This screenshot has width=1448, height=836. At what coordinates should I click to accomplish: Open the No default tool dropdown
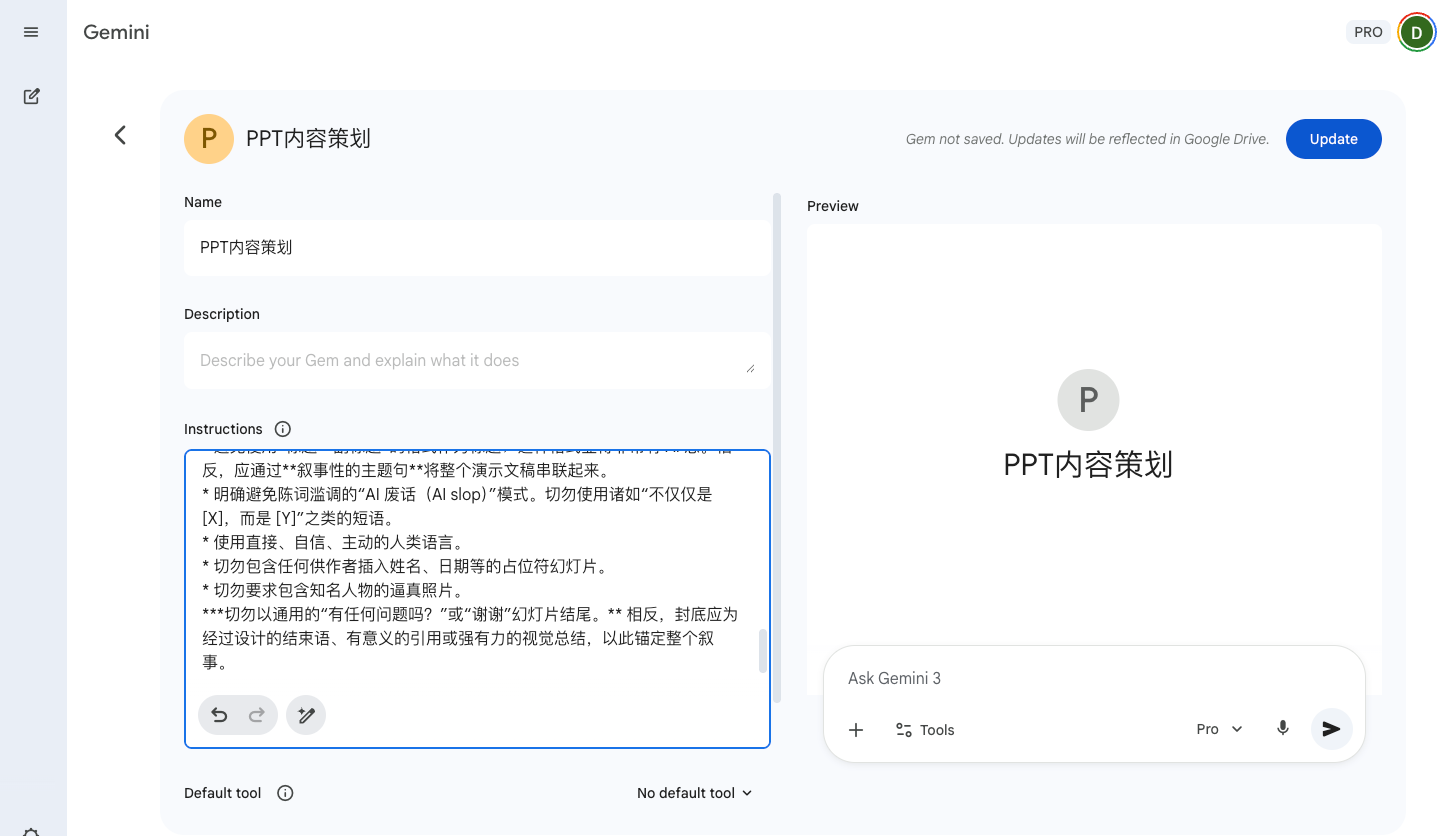pos(695,792)
